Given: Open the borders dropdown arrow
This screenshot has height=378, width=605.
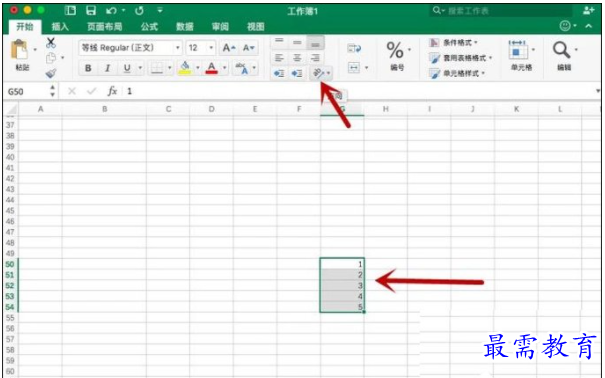Looking at the screenshot, I should [x=169, y=68].
